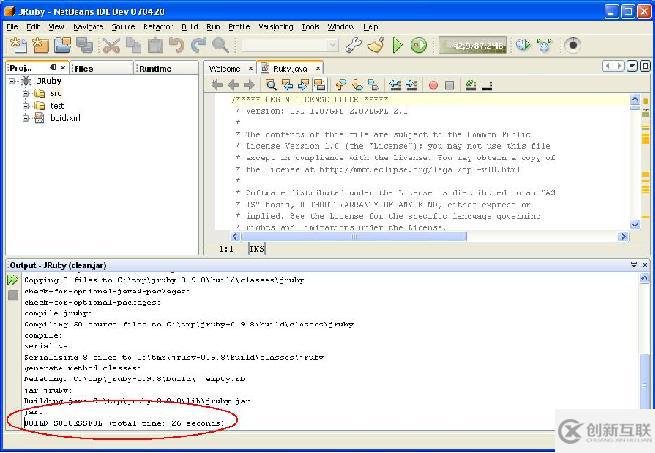
Task: Click the New Project toolbar icon
Action: (40, 45)
